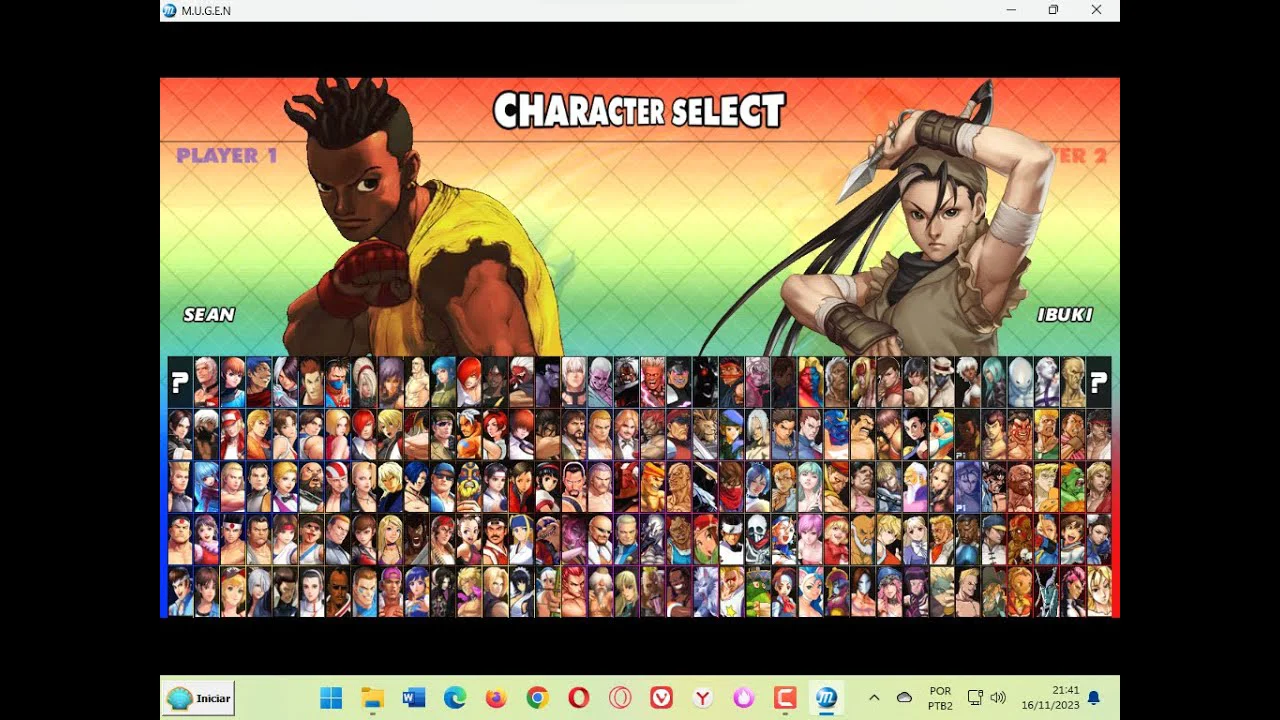Pick Adon with the orange spiked hair
1280x720 pixels.
(x=652, y=487)
